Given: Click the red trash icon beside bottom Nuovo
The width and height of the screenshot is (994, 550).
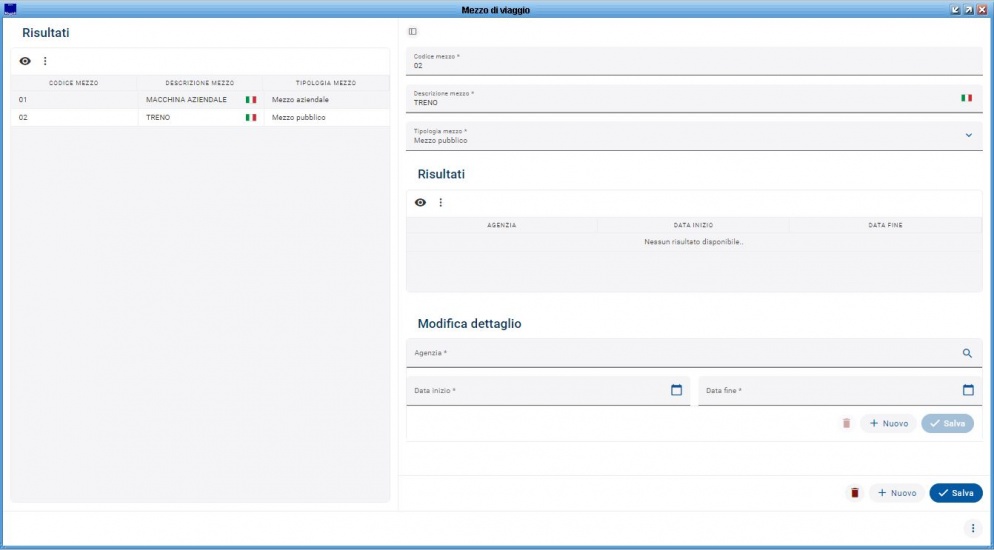Looking at the screenshot, I should [854, 493].
